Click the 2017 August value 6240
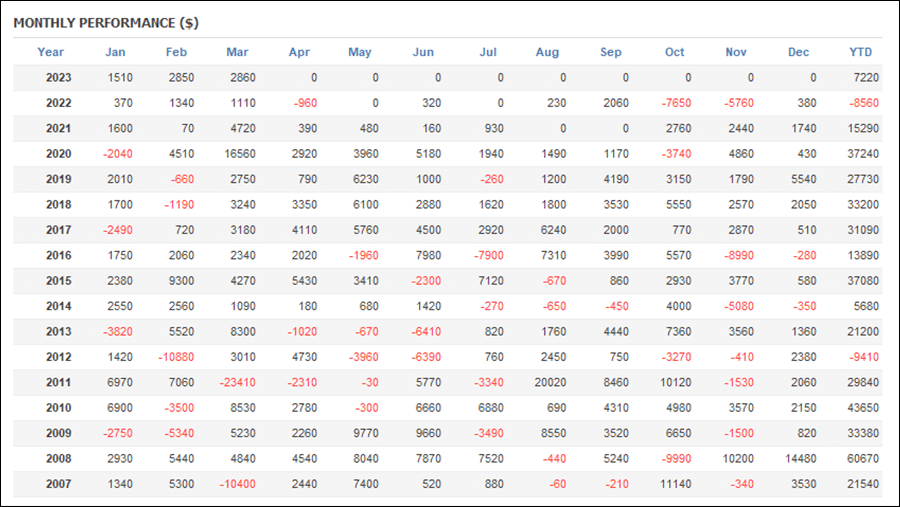900x507 pixels. coord(553,230)
